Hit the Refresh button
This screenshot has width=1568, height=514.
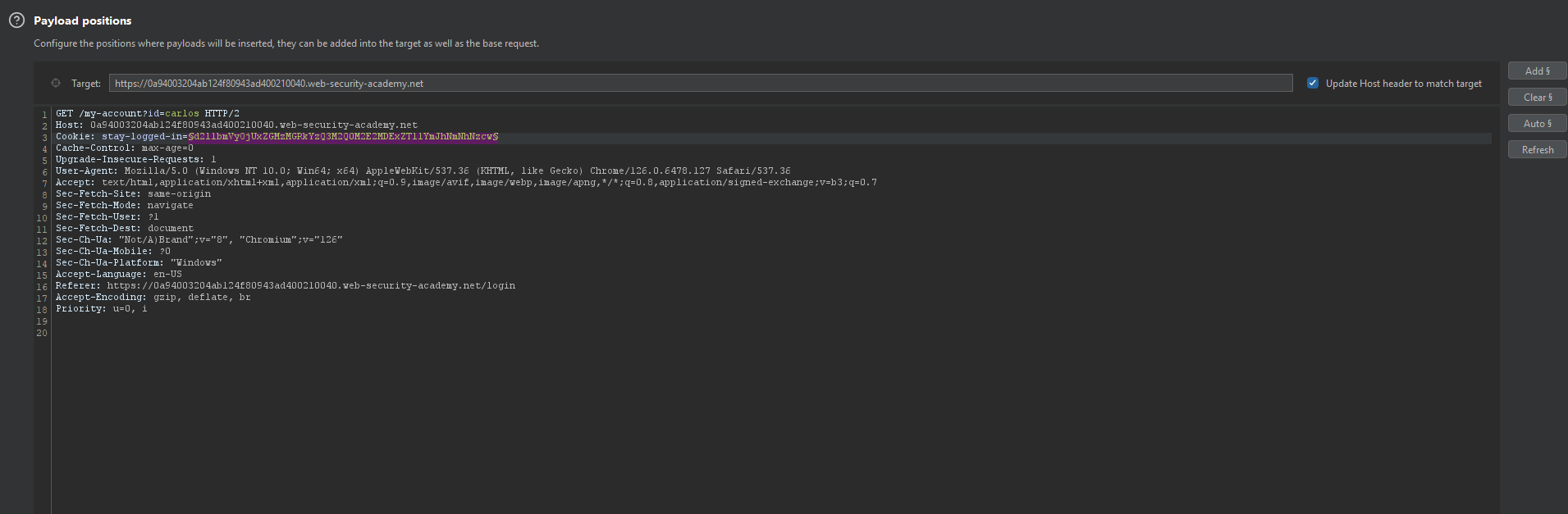tap(1537, 150)
